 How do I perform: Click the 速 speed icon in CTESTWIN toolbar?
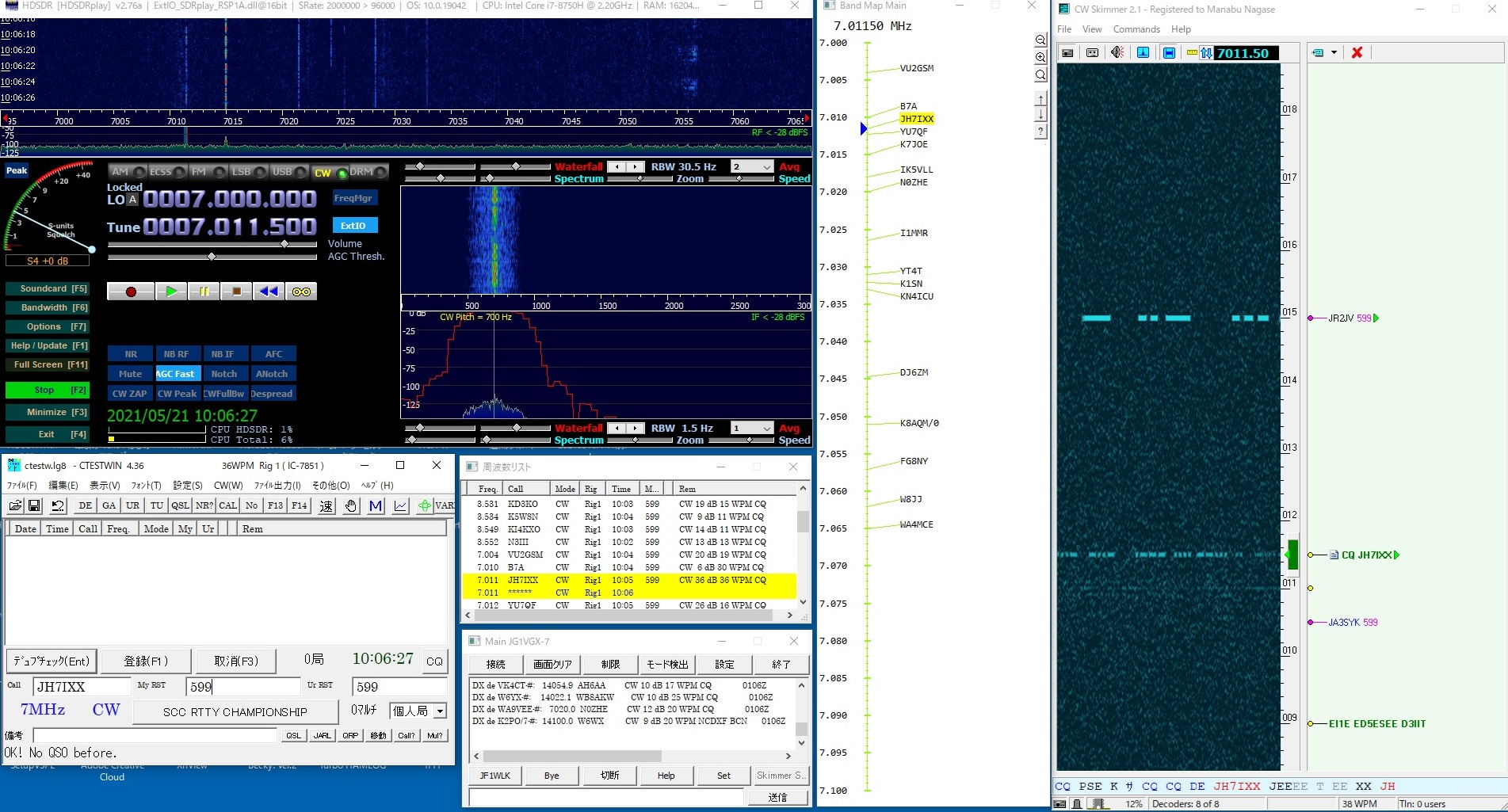coord(326,505)
